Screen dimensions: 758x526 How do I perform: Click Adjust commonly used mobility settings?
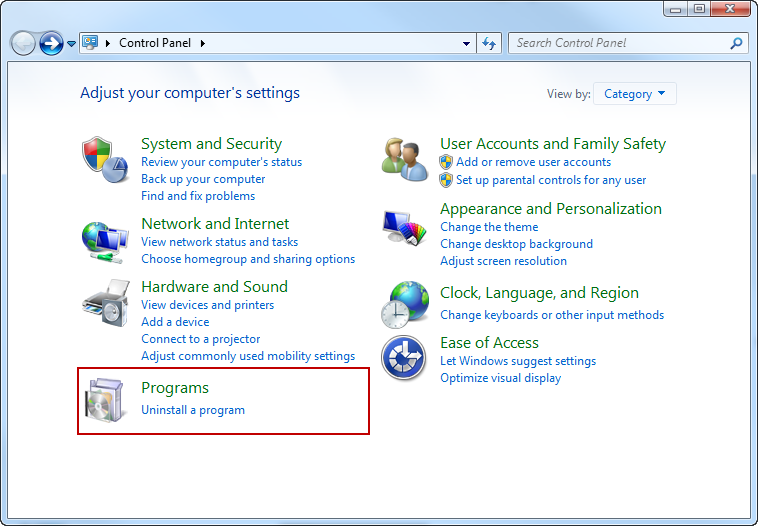[248, 356]
